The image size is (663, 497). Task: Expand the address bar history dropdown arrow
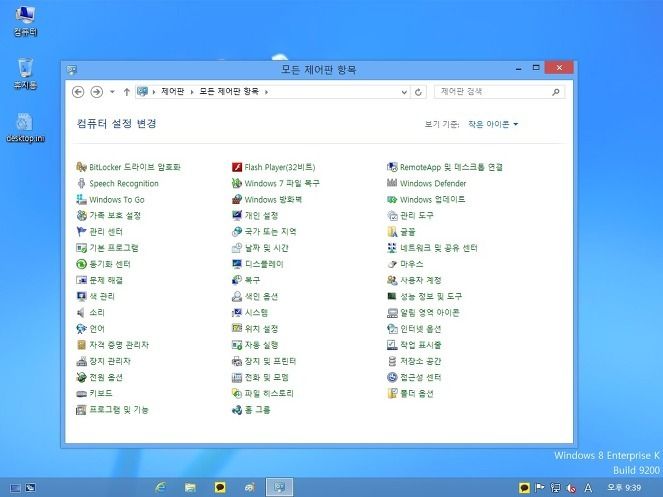tap(404, 92)
